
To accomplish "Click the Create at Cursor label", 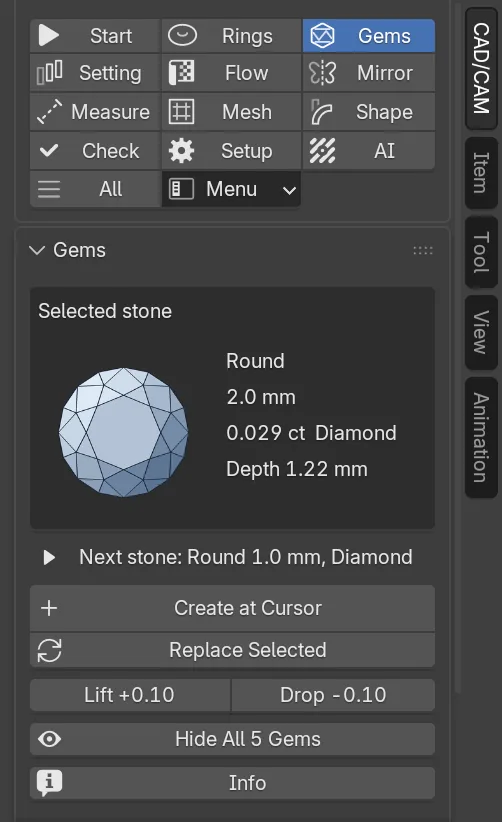I will pos(248,608).
